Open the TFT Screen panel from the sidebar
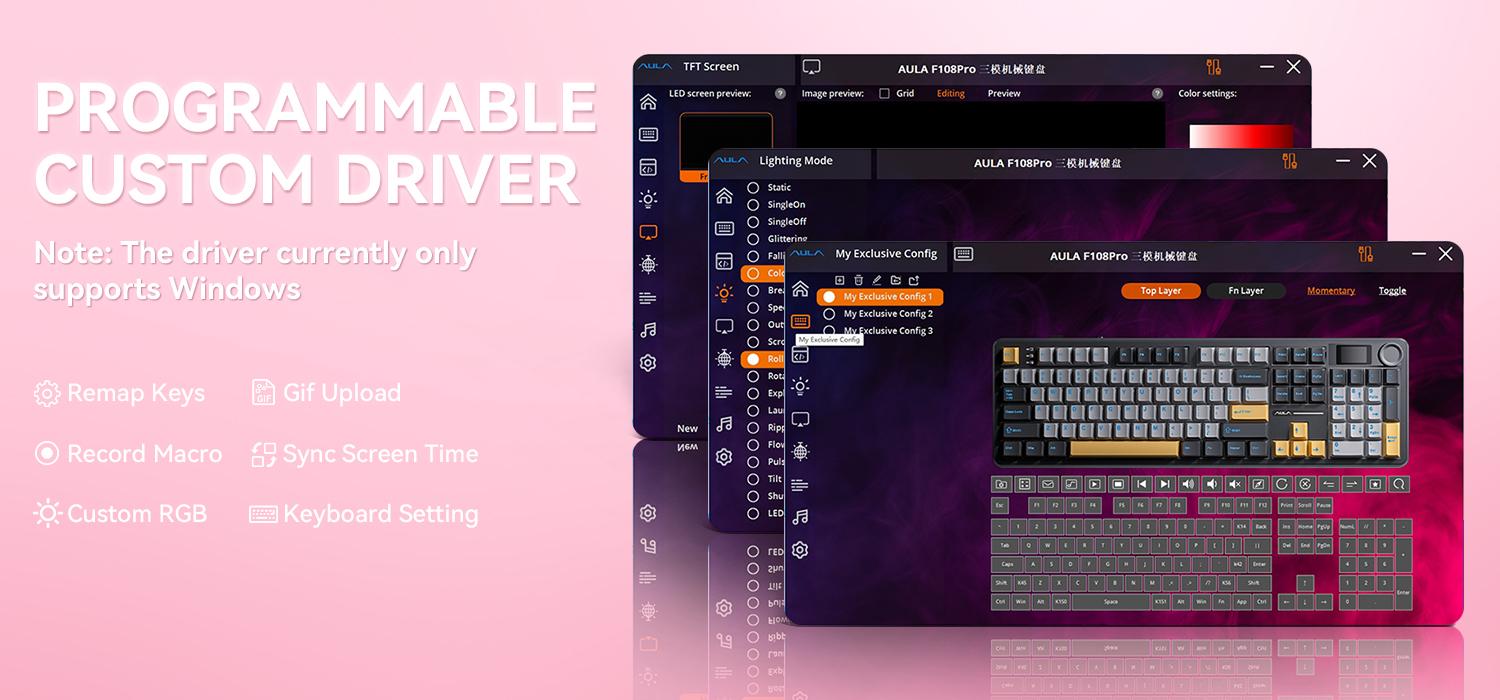The image size is (1500, 700). point(800,418)
